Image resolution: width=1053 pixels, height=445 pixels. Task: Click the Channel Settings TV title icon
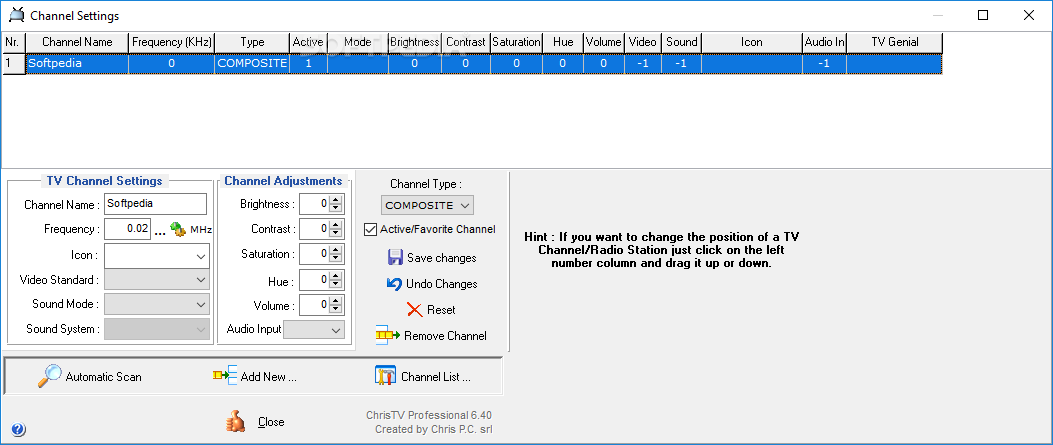tap(17, 15)
